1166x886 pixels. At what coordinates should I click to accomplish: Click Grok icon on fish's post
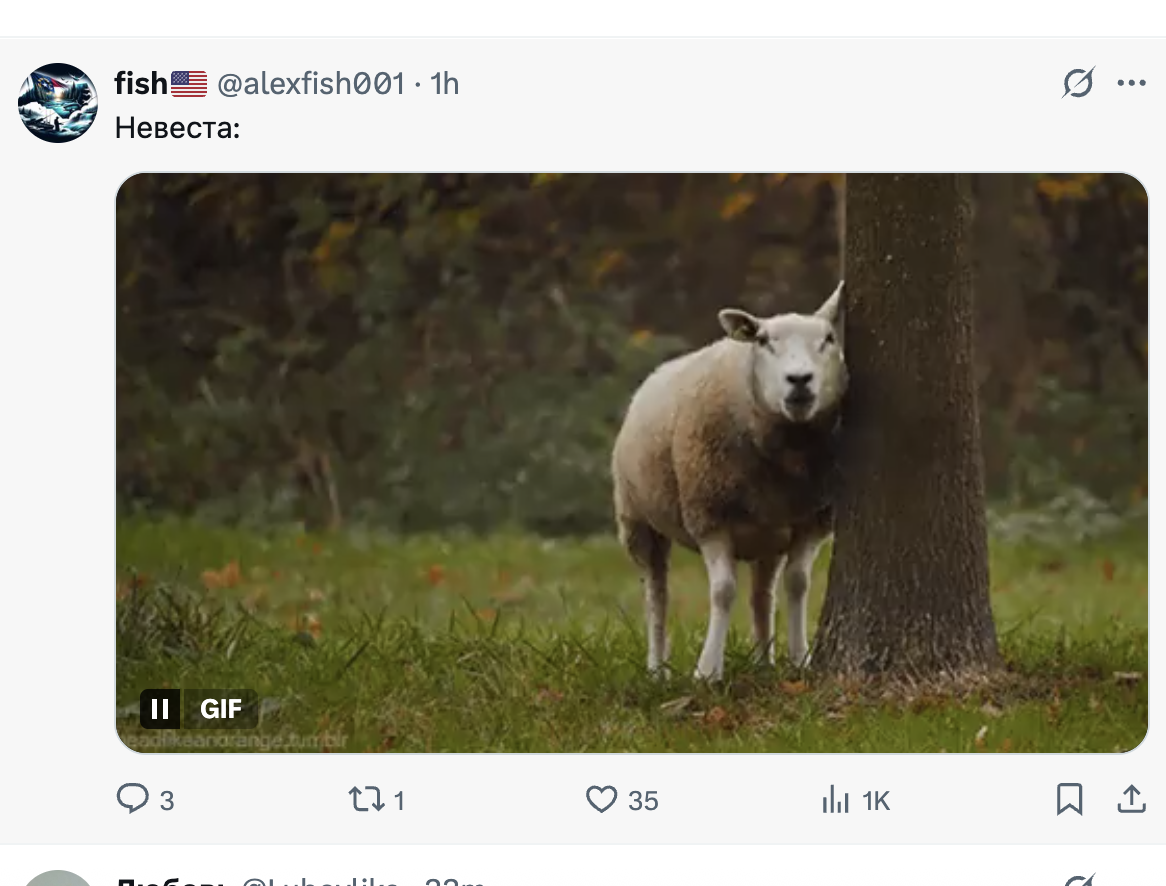(1078, 83)
